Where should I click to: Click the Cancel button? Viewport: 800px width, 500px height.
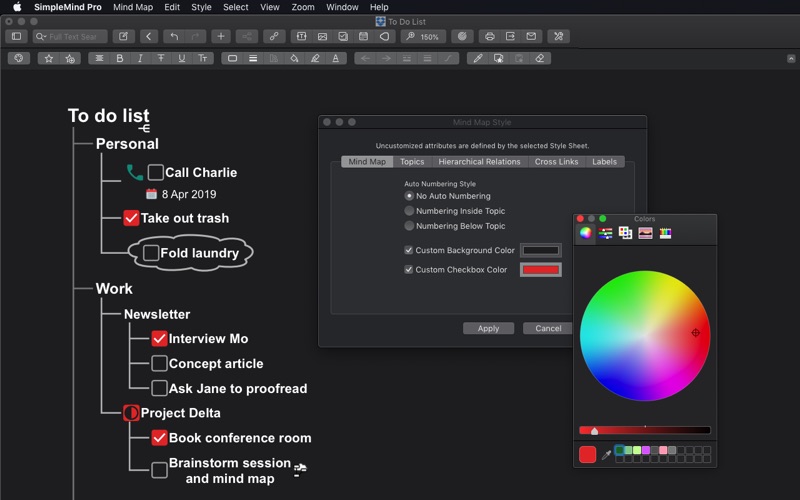(x=548, y=328)
